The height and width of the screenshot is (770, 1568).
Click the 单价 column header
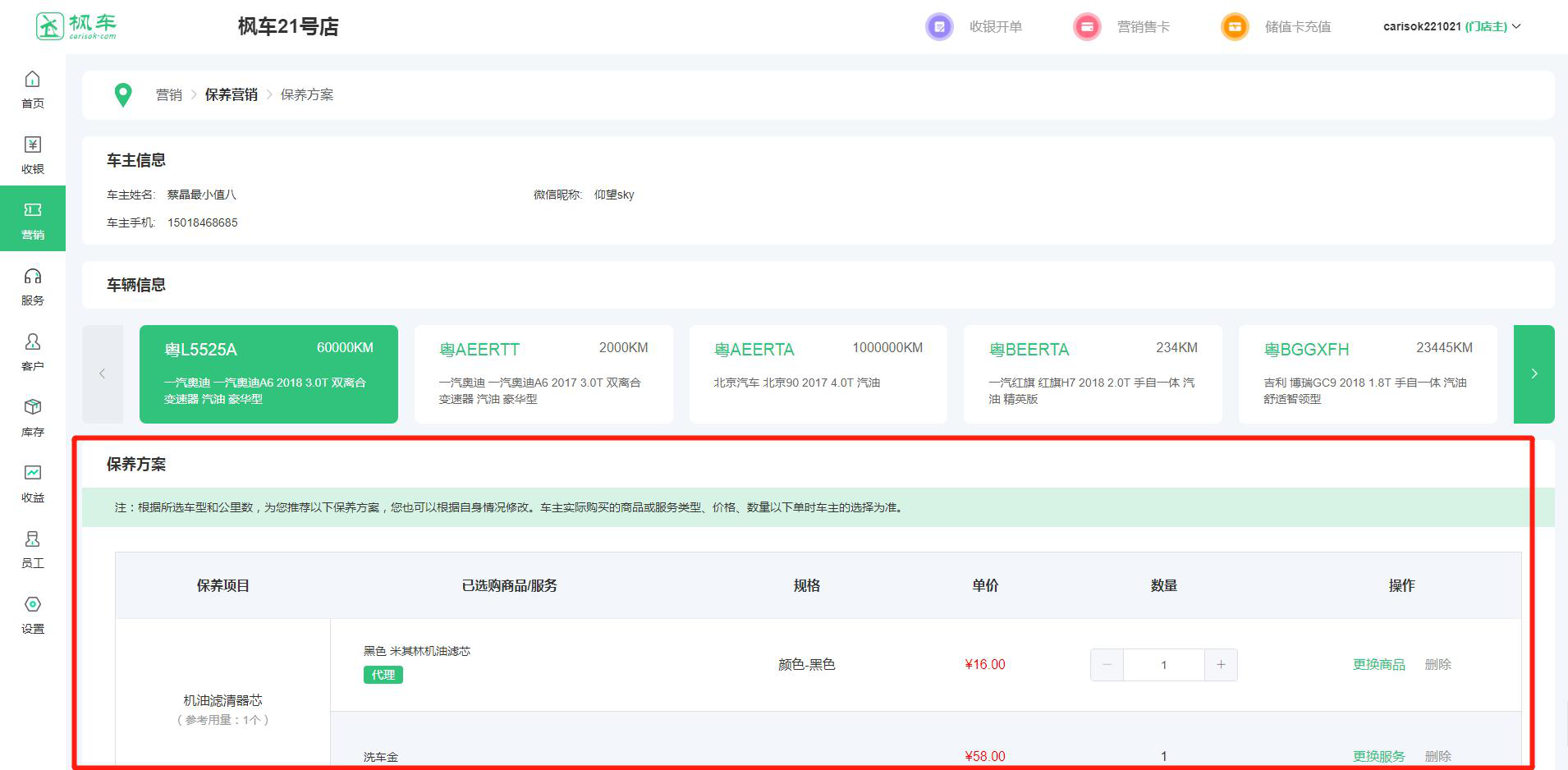pyautogui.click(x=985, y=585)
